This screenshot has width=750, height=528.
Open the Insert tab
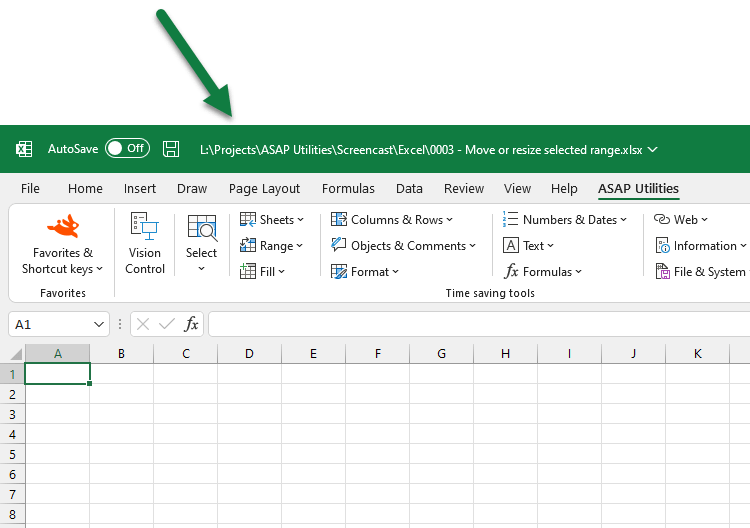[x=140, y=188]
